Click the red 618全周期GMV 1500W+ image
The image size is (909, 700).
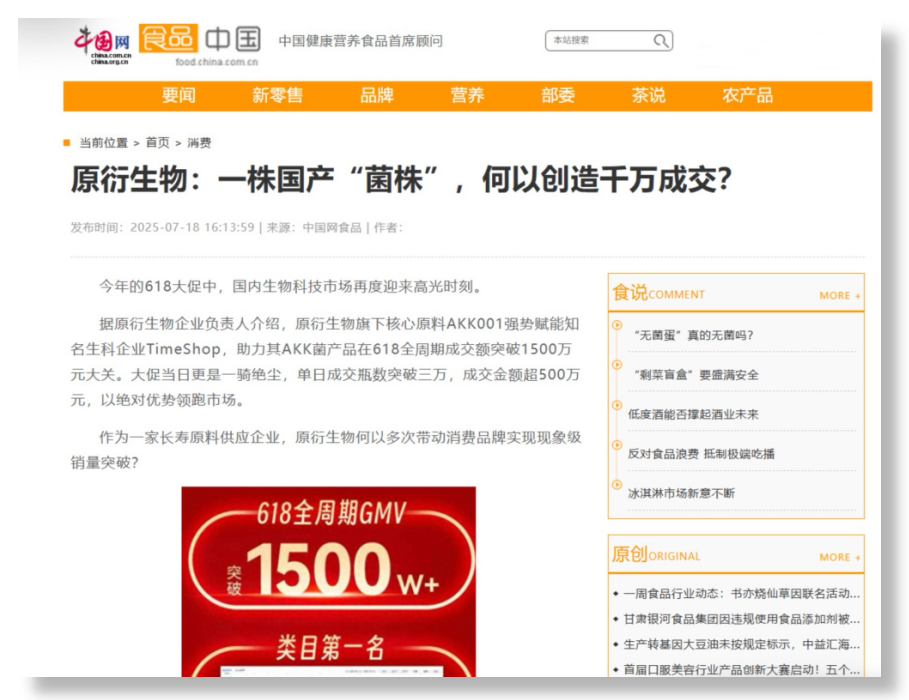329,582
